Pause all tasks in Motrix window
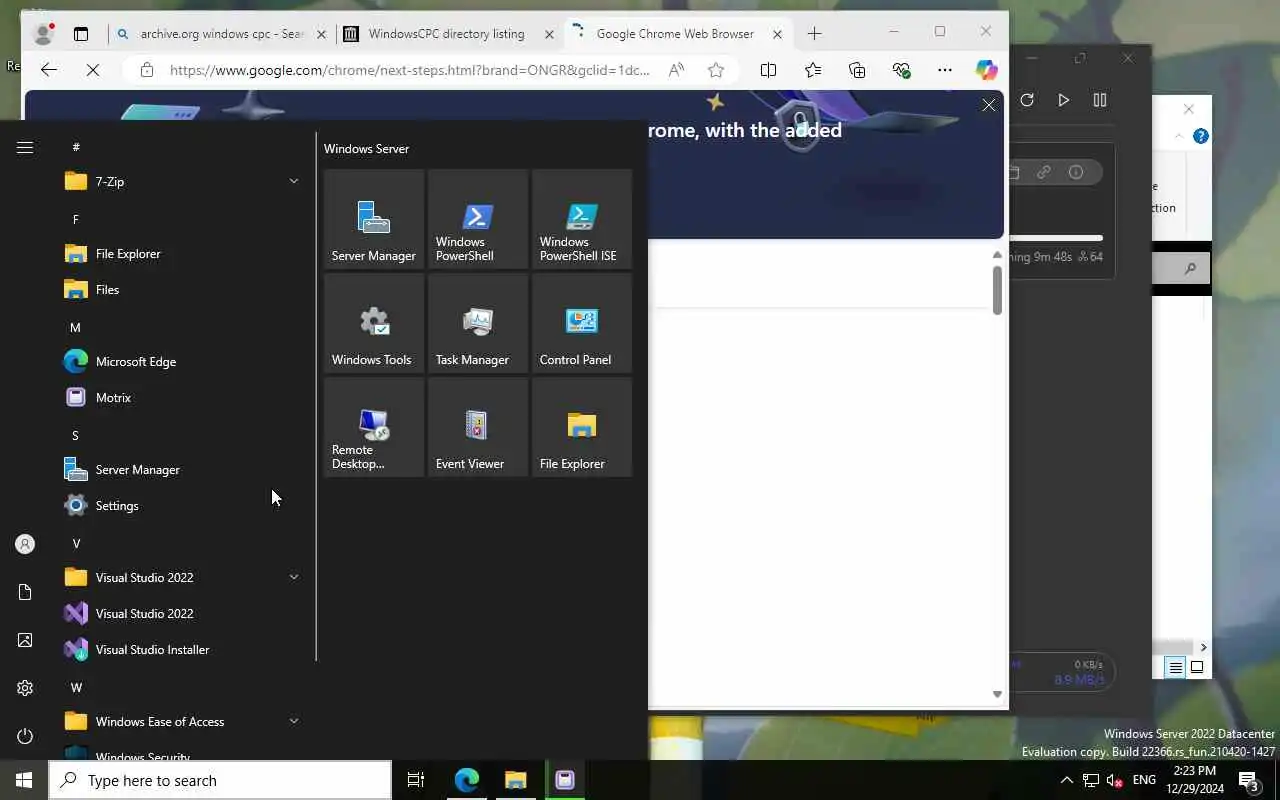This screenshot has height=800, width=1280. click(1100, 100)
